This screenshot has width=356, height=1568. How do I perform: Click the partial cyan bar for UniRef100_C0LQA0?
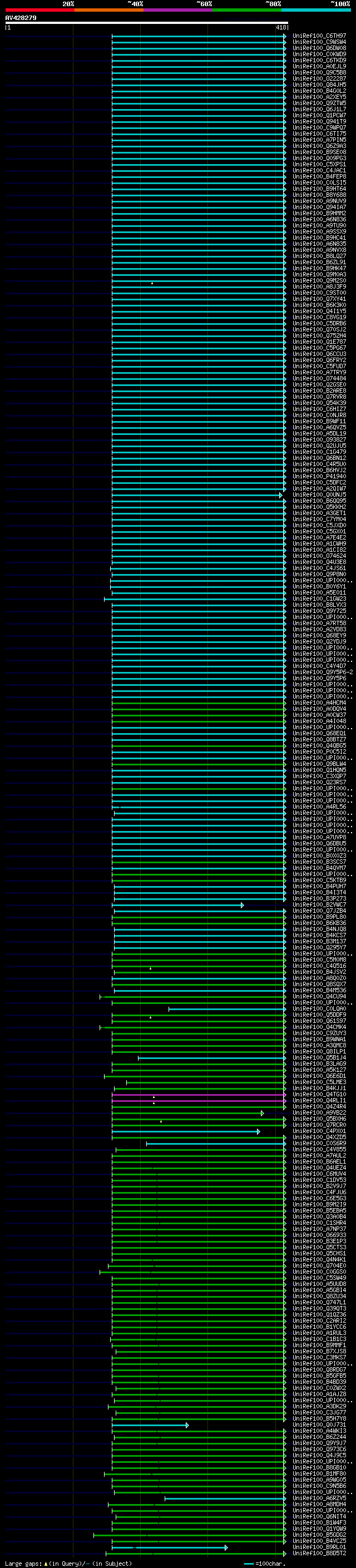[x=227, y=1009]
